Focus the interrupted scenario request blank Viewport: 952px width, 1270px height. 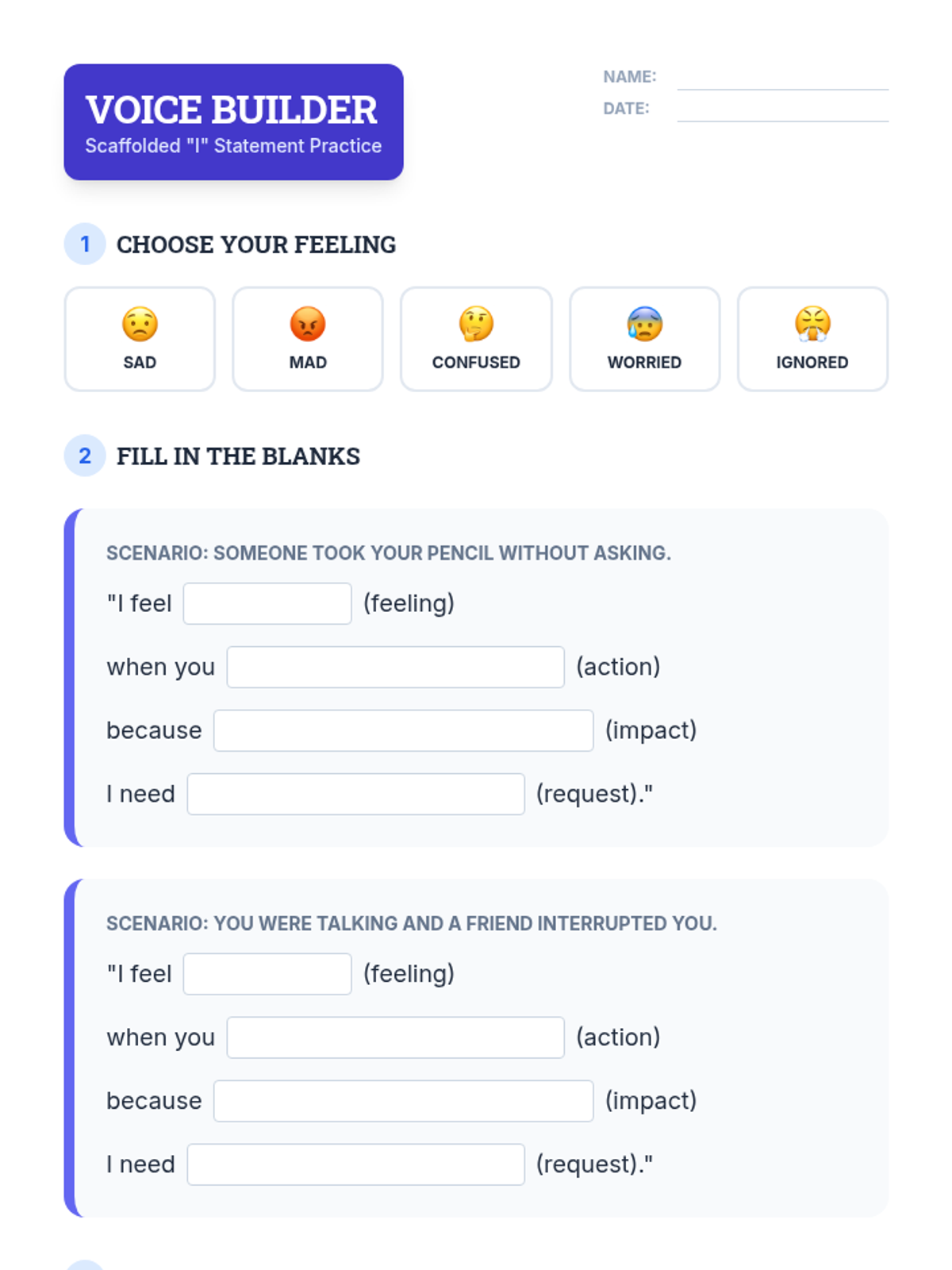(x=356, y=1164)
